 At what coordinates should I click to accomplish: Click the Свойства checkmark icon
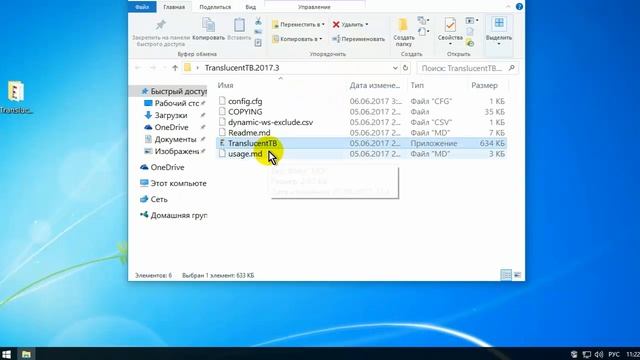(450, 25)
